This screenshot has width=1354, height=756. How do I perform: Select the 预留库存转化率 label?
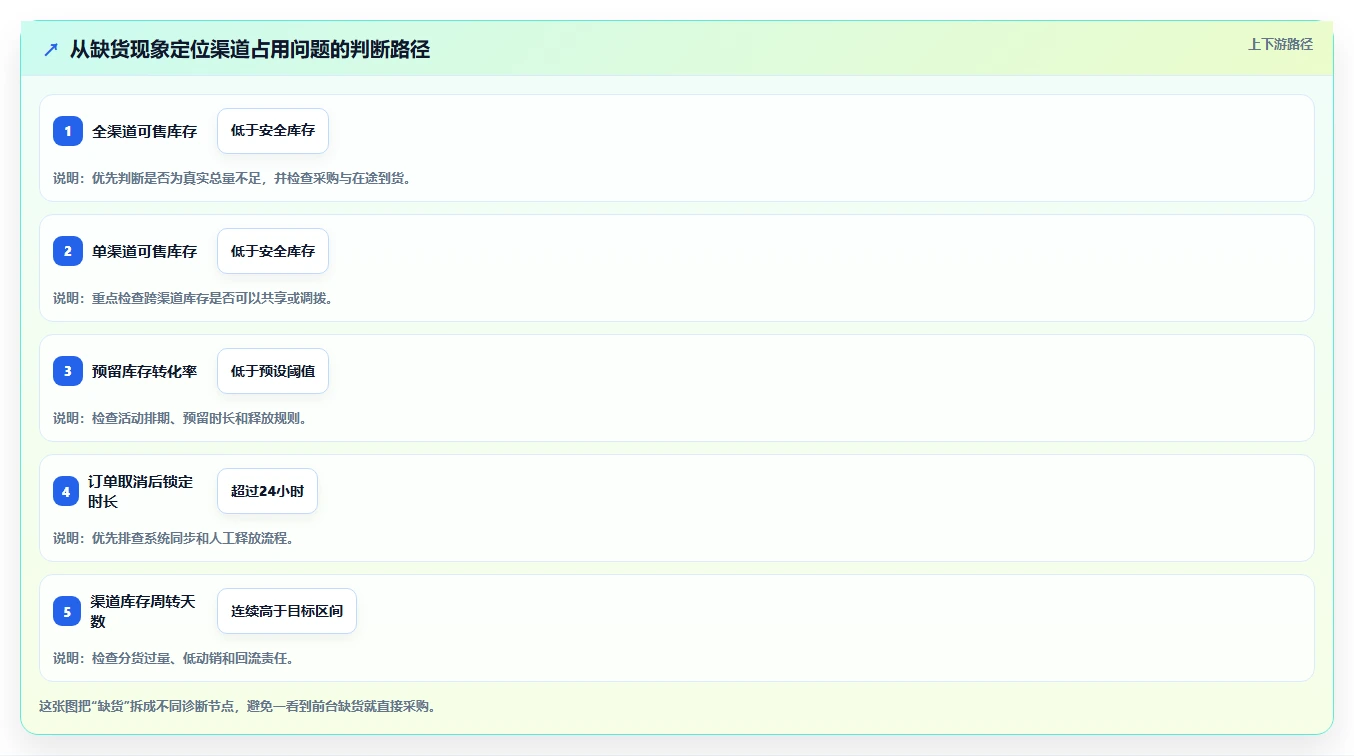tap(145, 371)
